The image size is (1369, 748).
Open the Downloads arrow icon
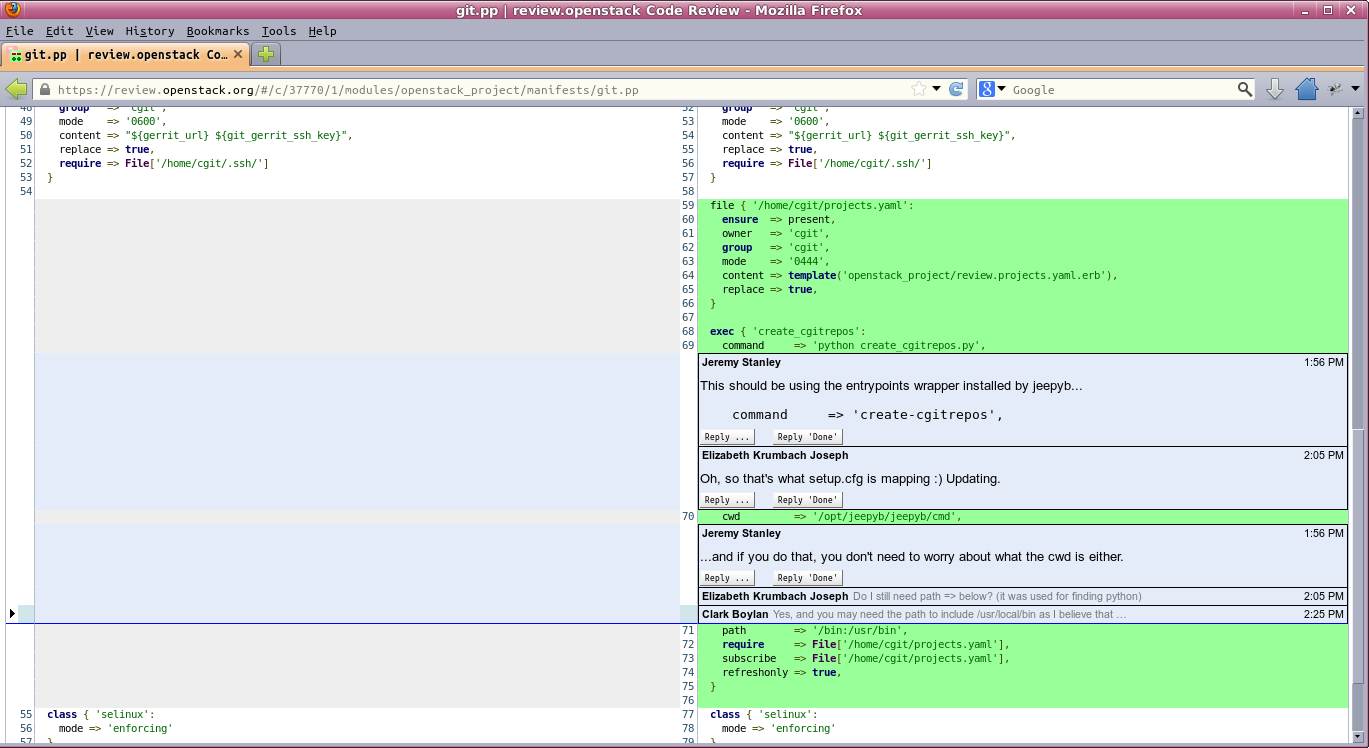point(1275,89)
